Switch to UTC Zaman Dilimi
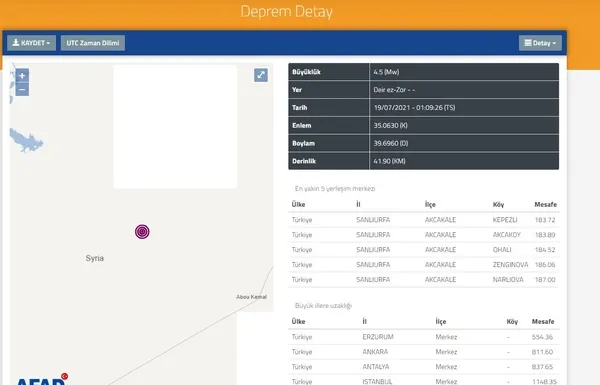The width and height of the screenshot is (600, 385). click(93, 43)
